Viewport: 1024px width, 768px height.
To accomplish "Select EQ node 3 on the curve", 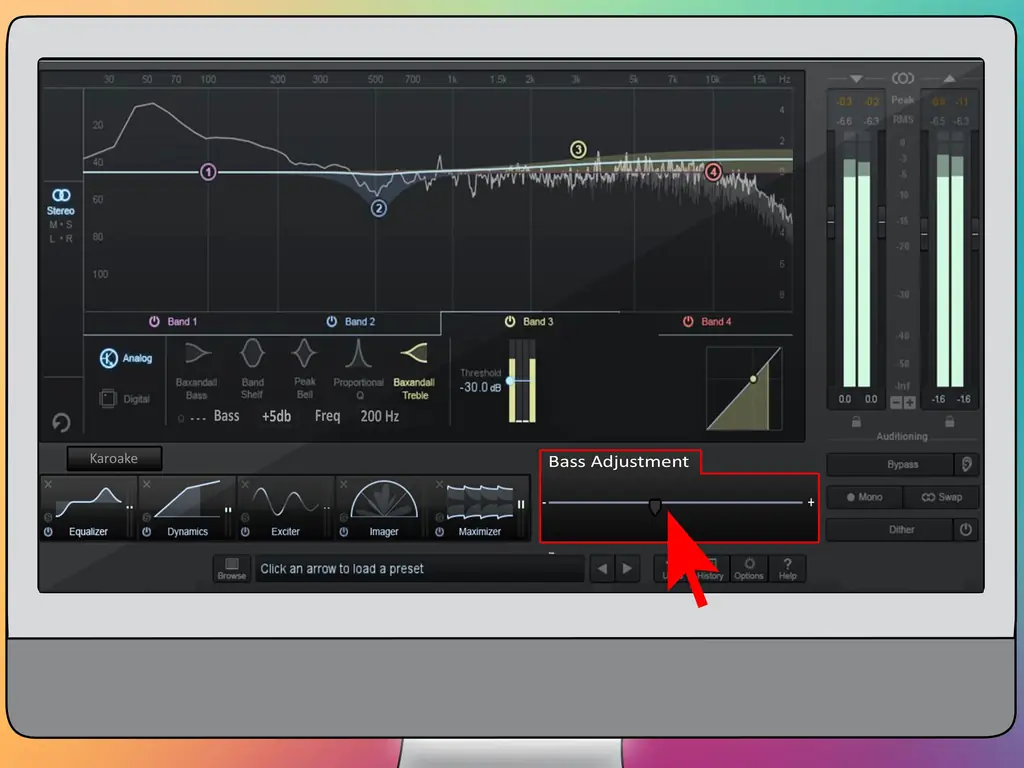I will [578, 150].
